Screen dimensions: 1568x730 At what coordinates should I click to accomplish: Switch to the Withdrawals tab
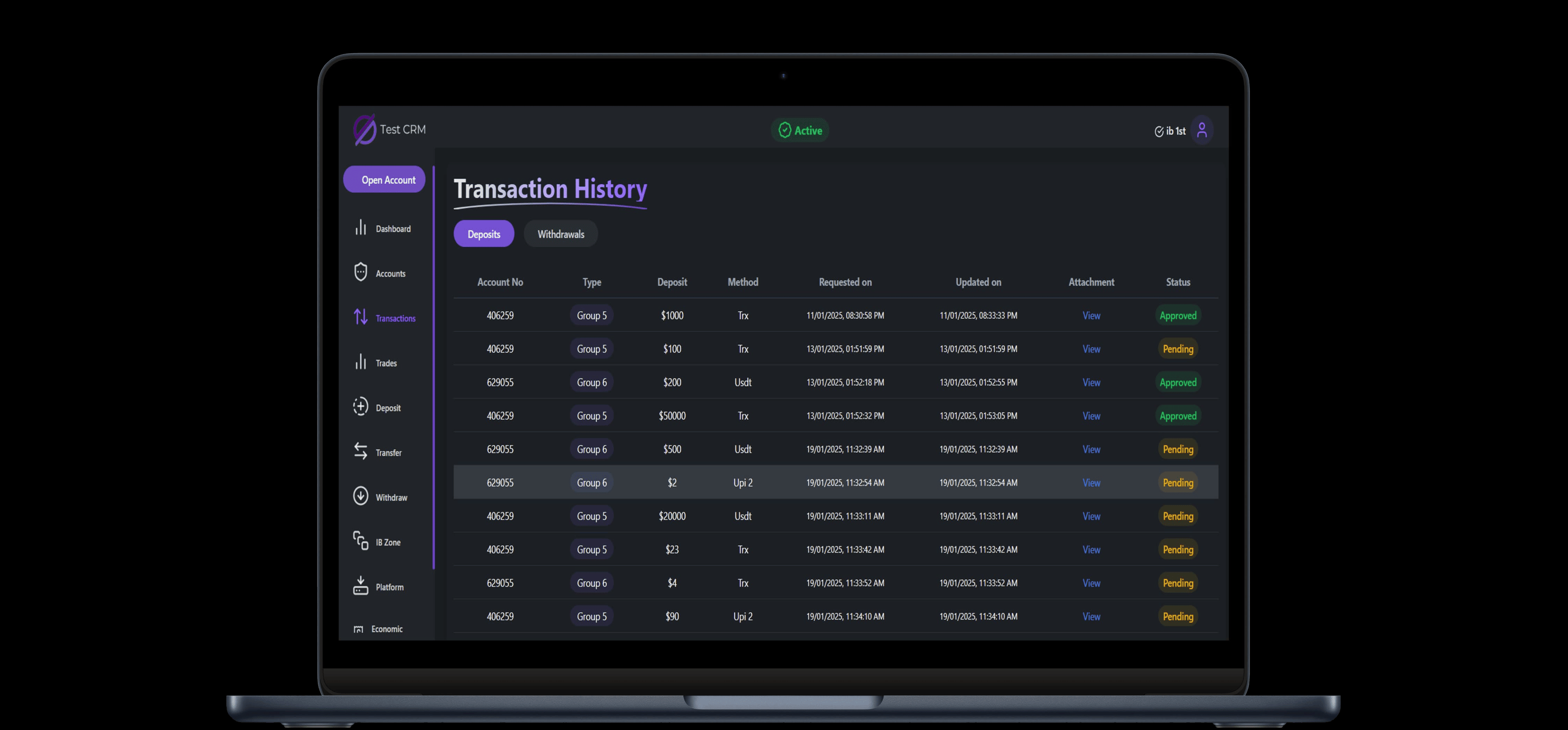[560, 234]
